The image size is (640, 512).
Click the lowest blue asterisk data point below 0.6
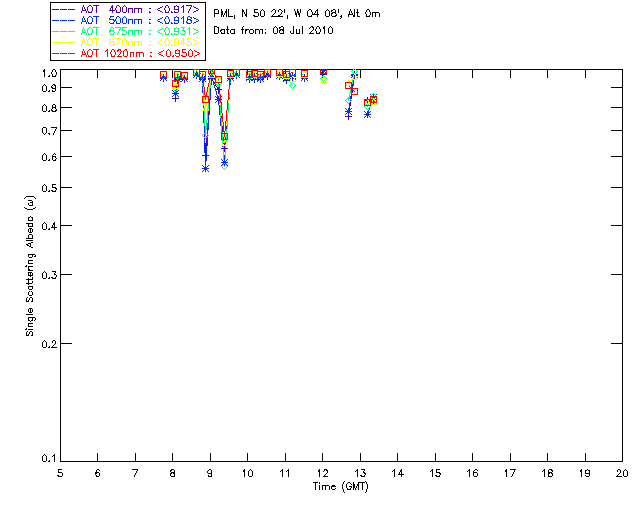click(x=205, y=169)
